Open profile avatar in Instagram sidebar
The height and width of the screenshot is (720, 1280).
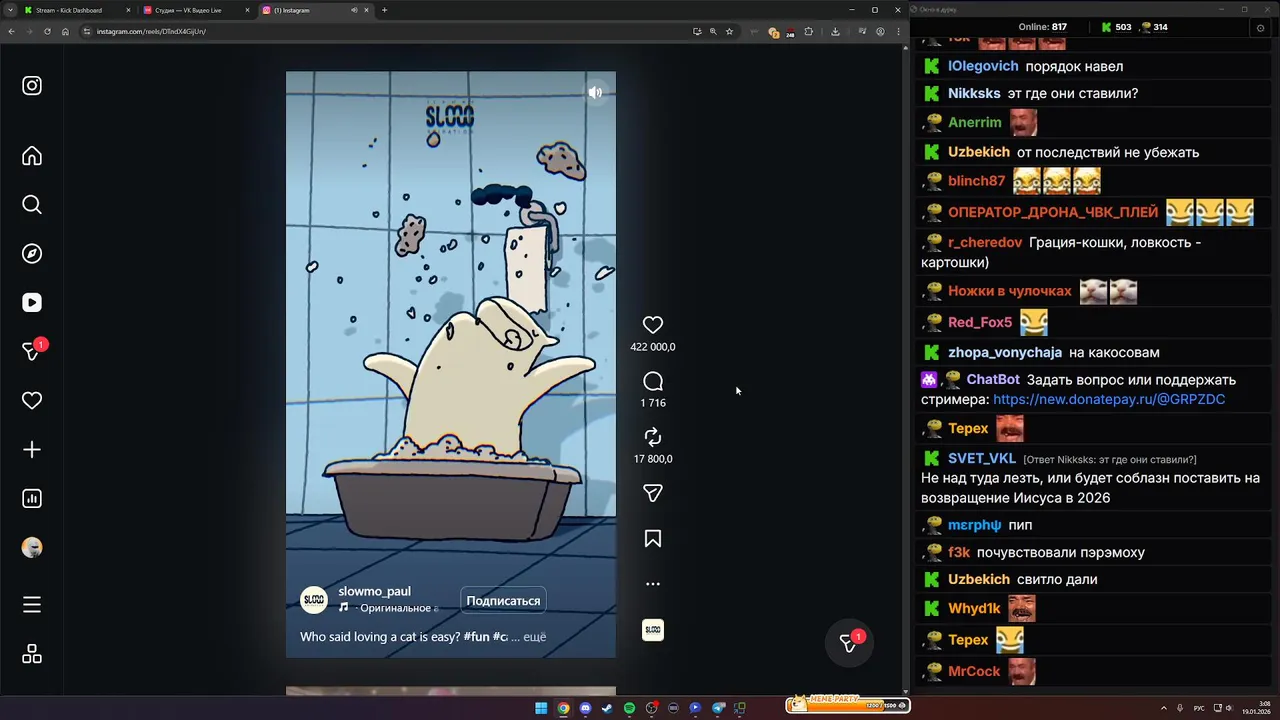[x=32, y=548]
